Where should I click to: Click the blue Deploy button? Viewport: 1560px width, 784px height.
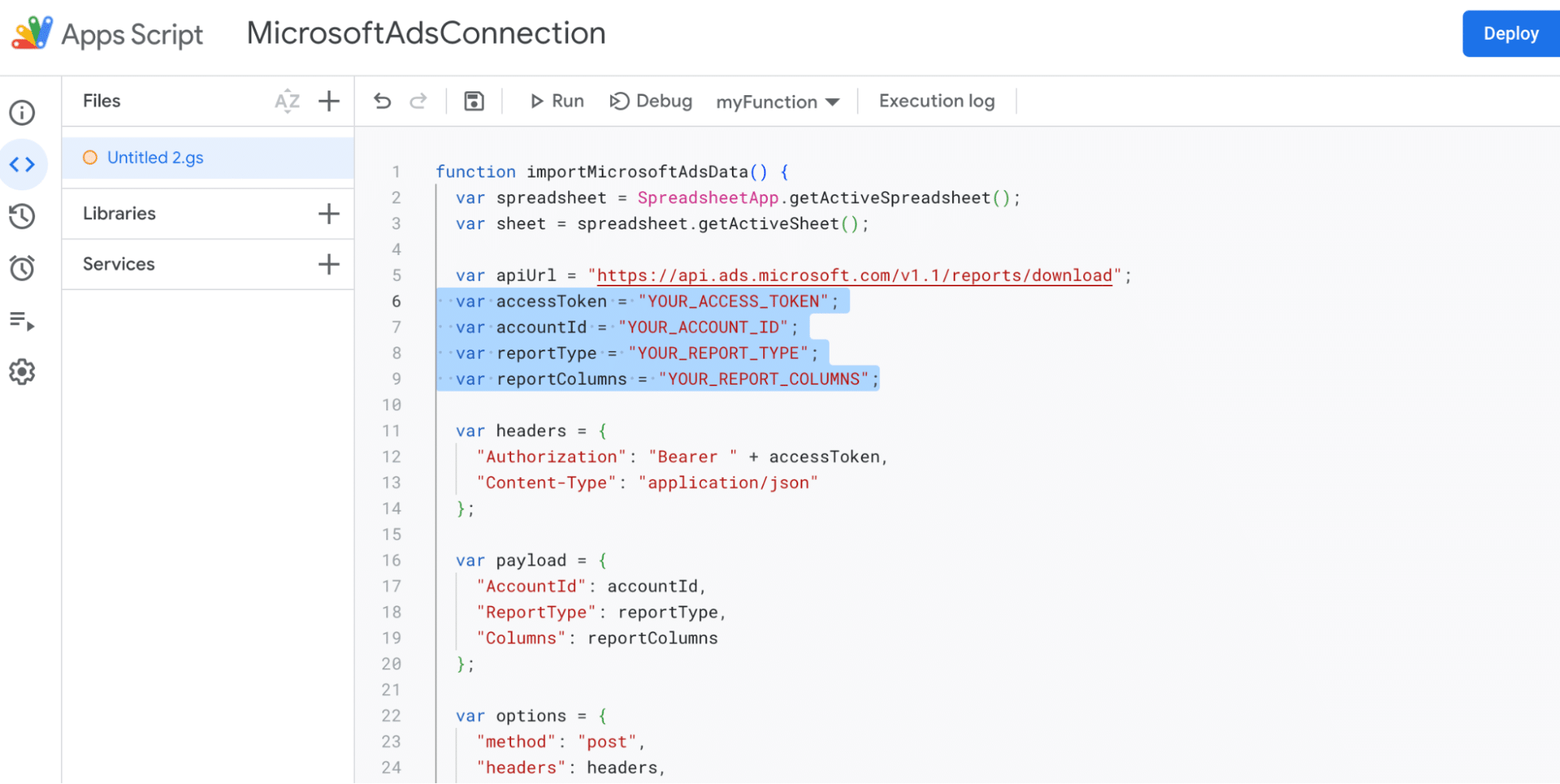pyautogui.click(x=1511, y=34)
